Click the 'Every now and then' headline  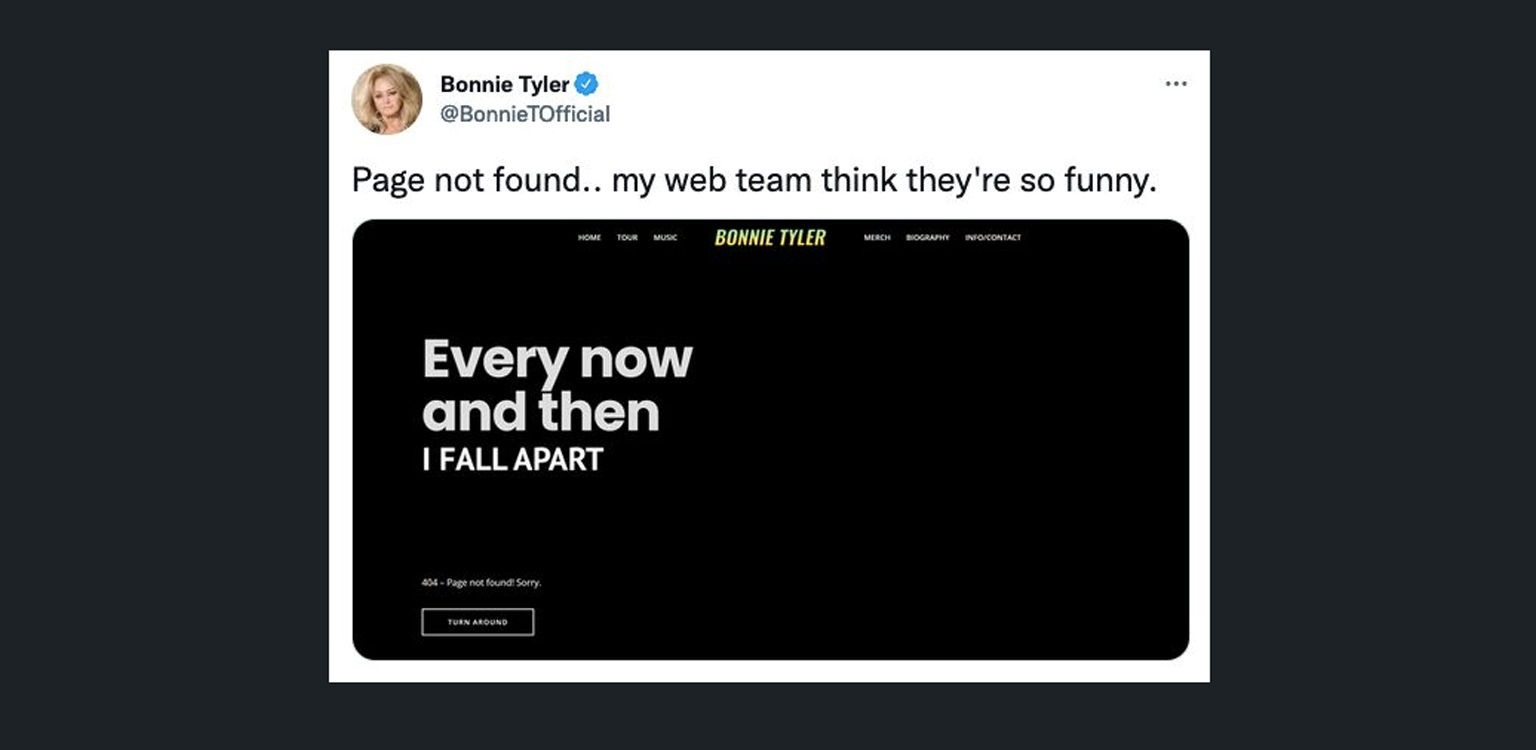point(556,385)
